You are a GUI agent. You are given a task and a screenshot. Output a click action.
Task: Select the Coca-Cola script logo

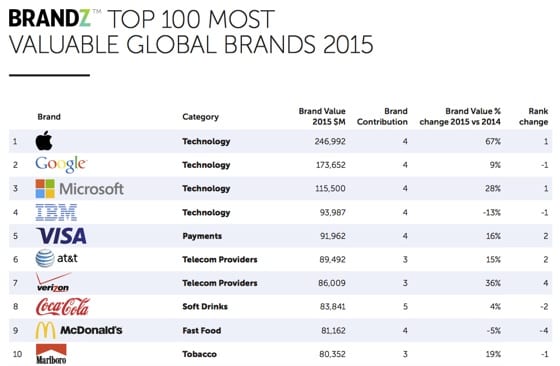pos(63,307)
